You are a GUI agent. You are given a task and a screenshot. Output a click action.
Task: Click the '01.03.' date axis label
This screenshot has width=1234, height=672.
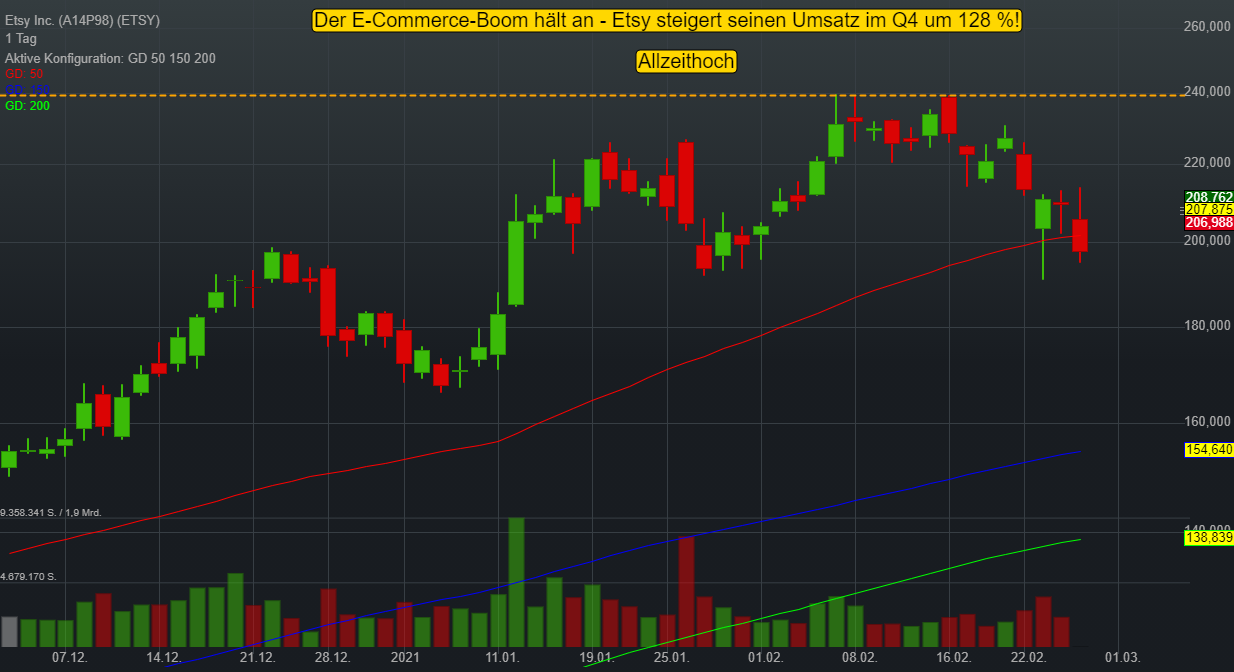click(1123, 658)
